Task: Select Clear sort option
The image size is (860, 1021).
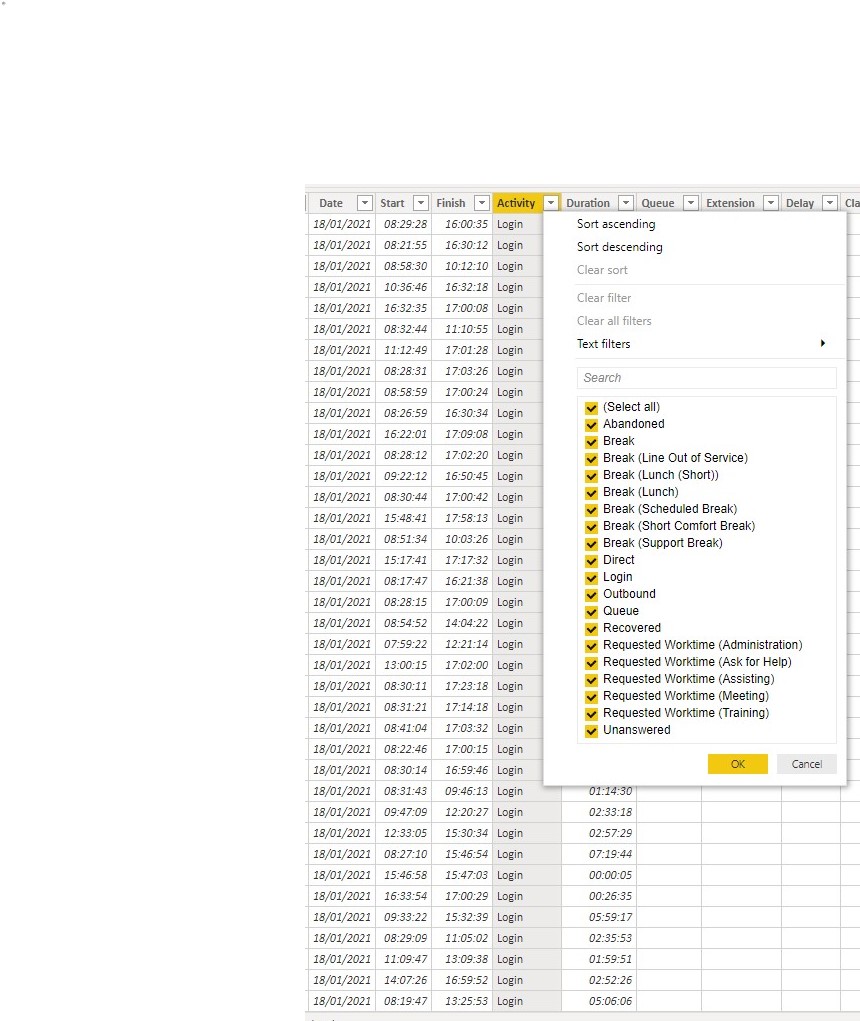Action: coord(602,270)
